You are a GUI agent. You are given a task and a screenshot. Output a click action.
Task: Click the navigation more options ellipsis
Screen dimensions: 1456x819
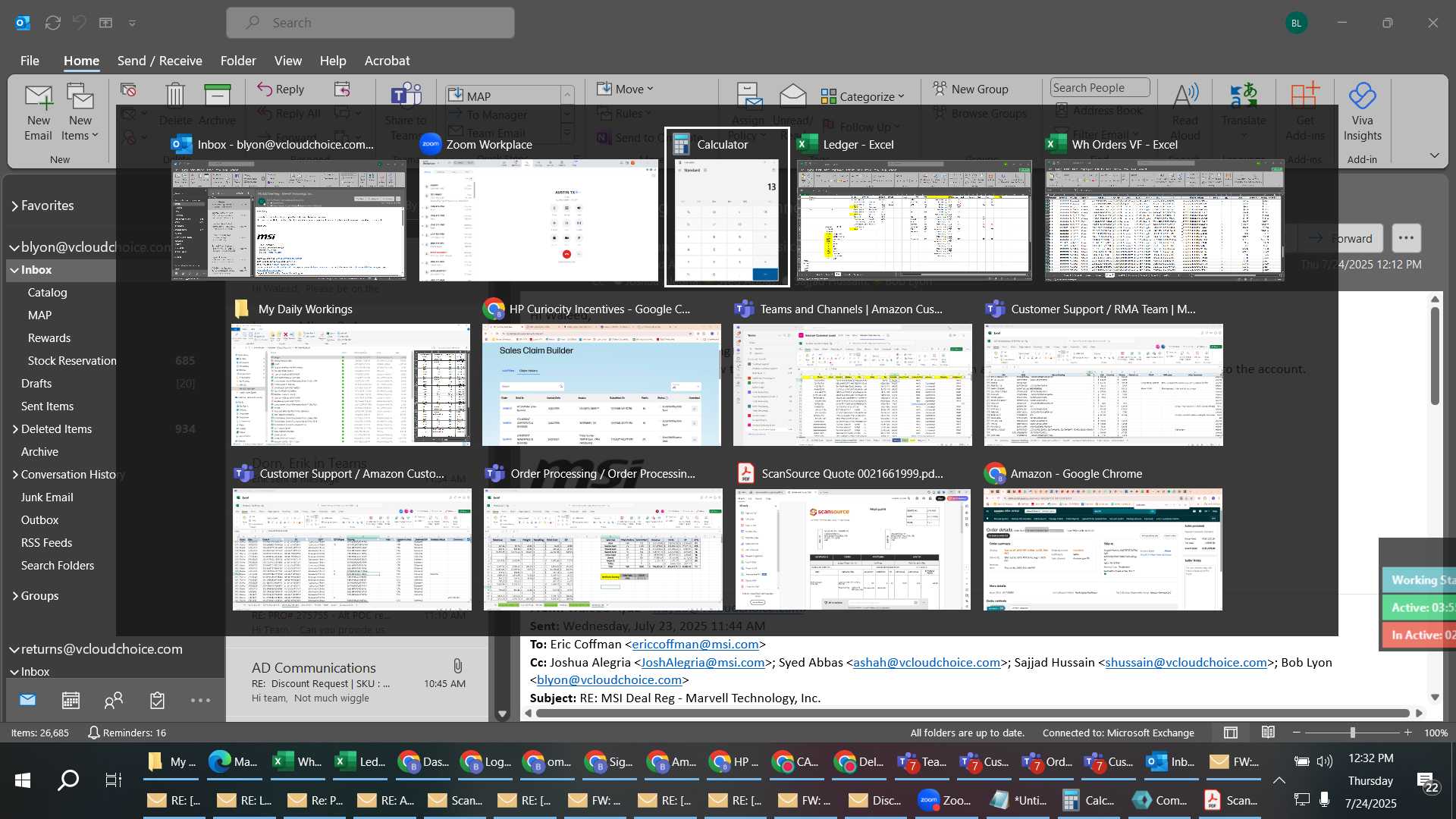pos(200,700)
